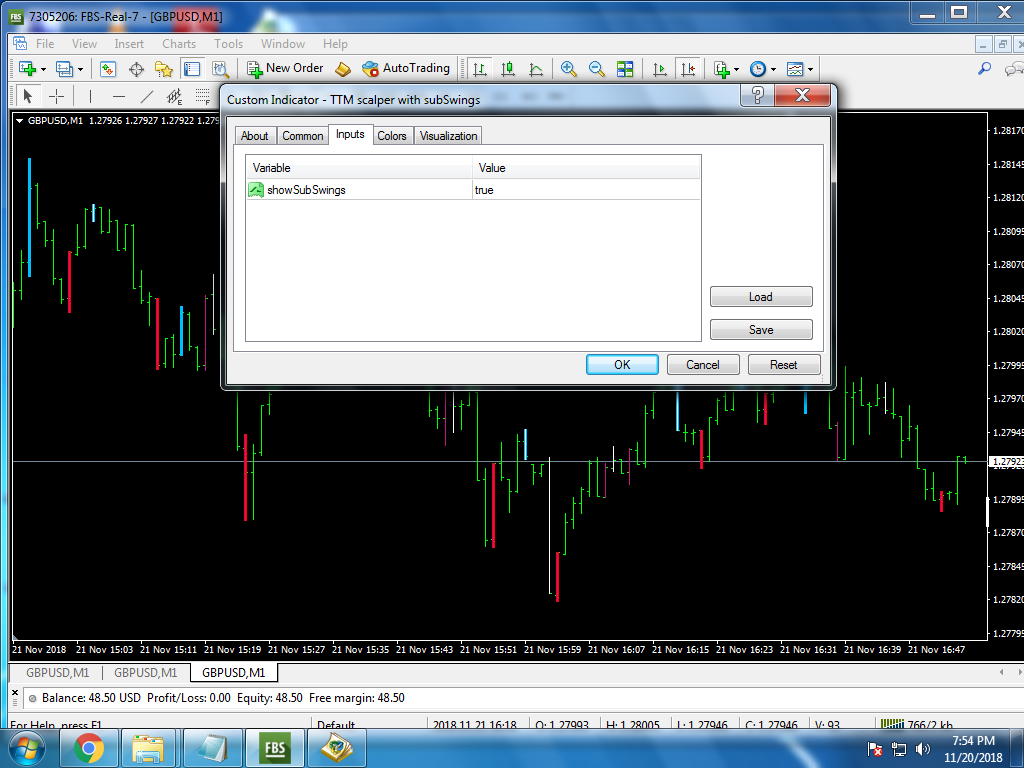1024x768 pixels.
Task: Select the Fibonacci Retracement tool
Action: [203, 97]
